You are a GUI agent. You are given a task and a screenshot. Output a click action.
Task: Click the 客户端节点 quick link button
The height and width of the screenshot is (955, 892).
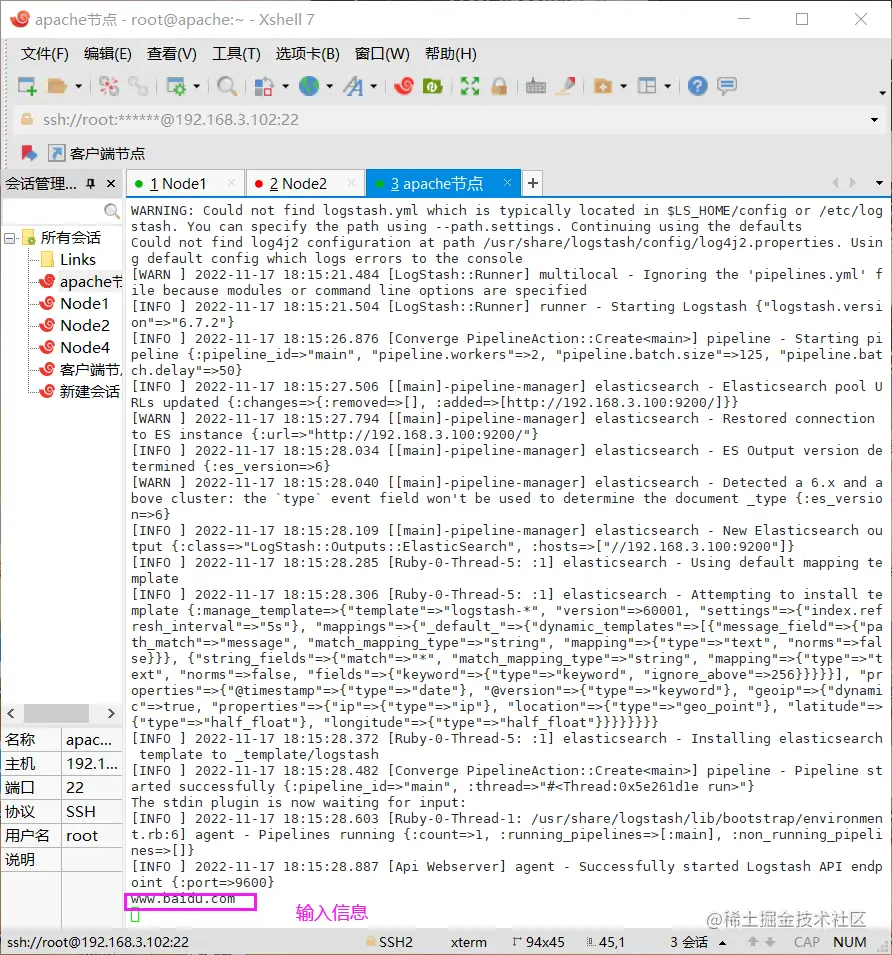[x=97, y=153]
